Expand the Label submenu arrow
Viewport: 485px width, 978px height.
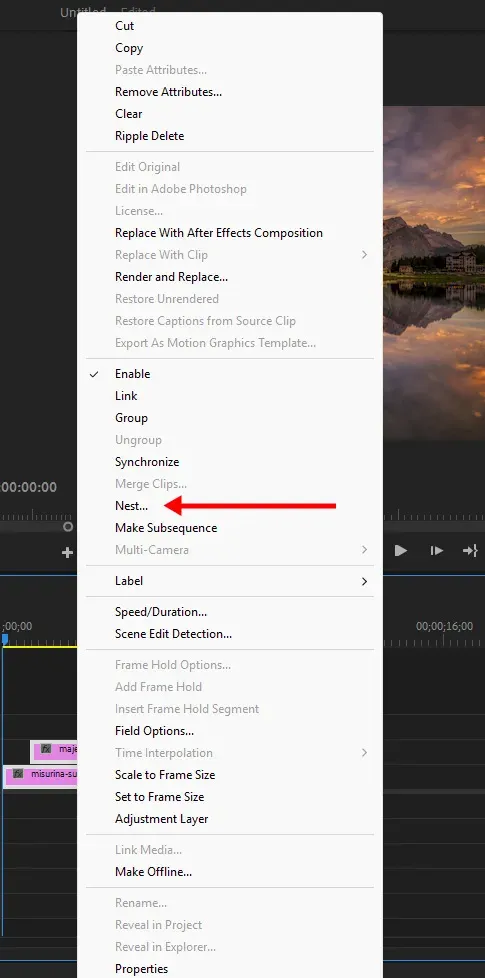pos(365,581)
